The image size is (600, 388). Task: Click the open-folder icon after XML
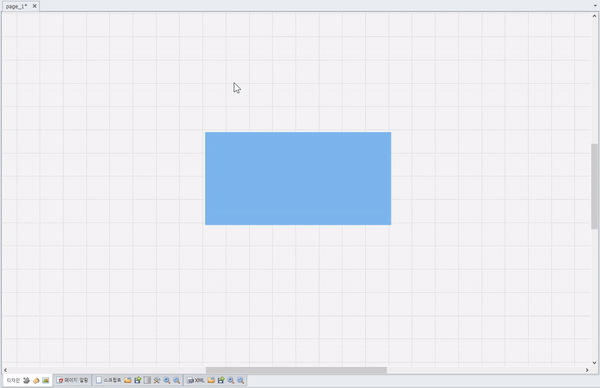click(211, 380)
